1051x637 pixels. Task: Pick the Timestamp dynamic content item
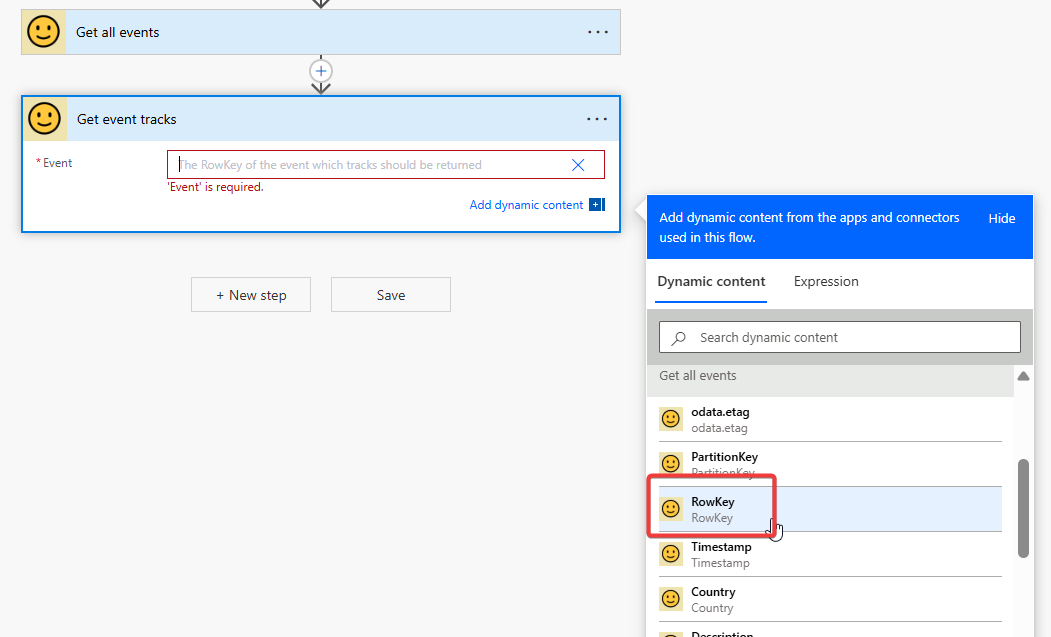tap(720, 554)
